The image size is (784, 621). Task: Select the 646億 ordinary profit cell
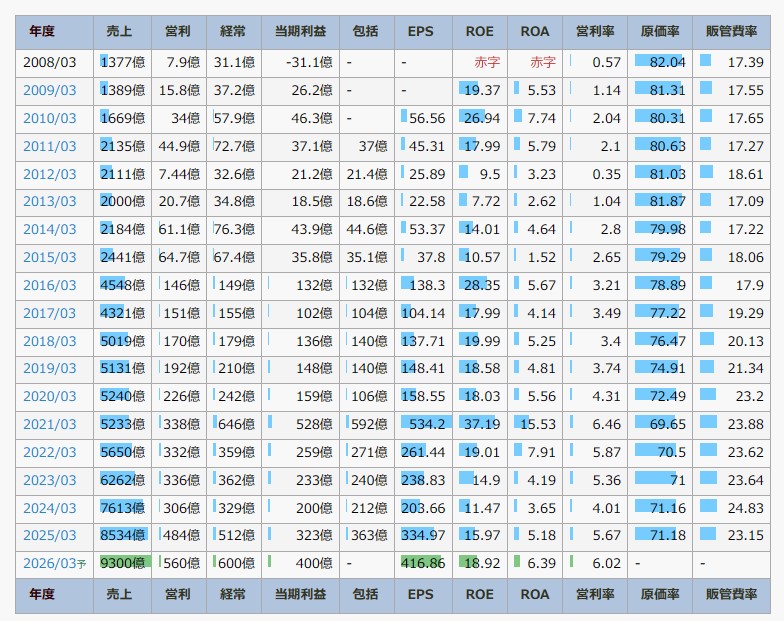[234, 424]
